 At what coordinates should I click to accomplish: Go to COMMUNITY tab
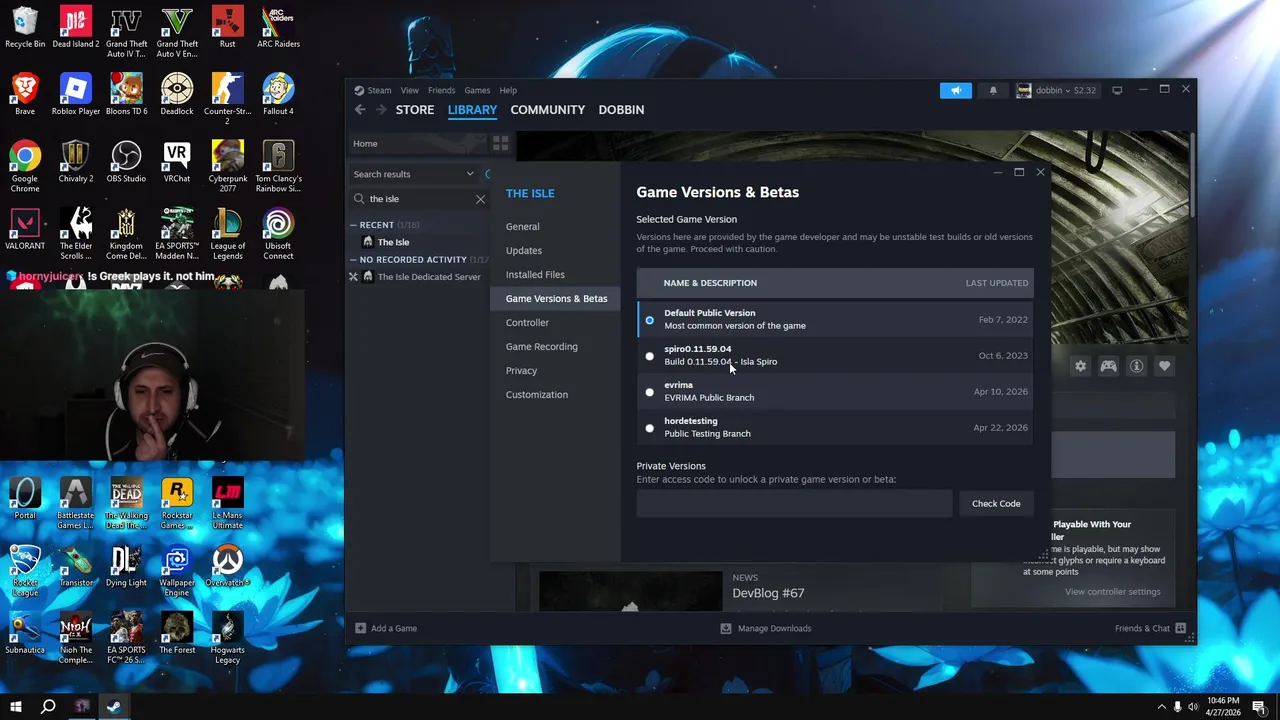pyautogui.click(x=547, y=110)
